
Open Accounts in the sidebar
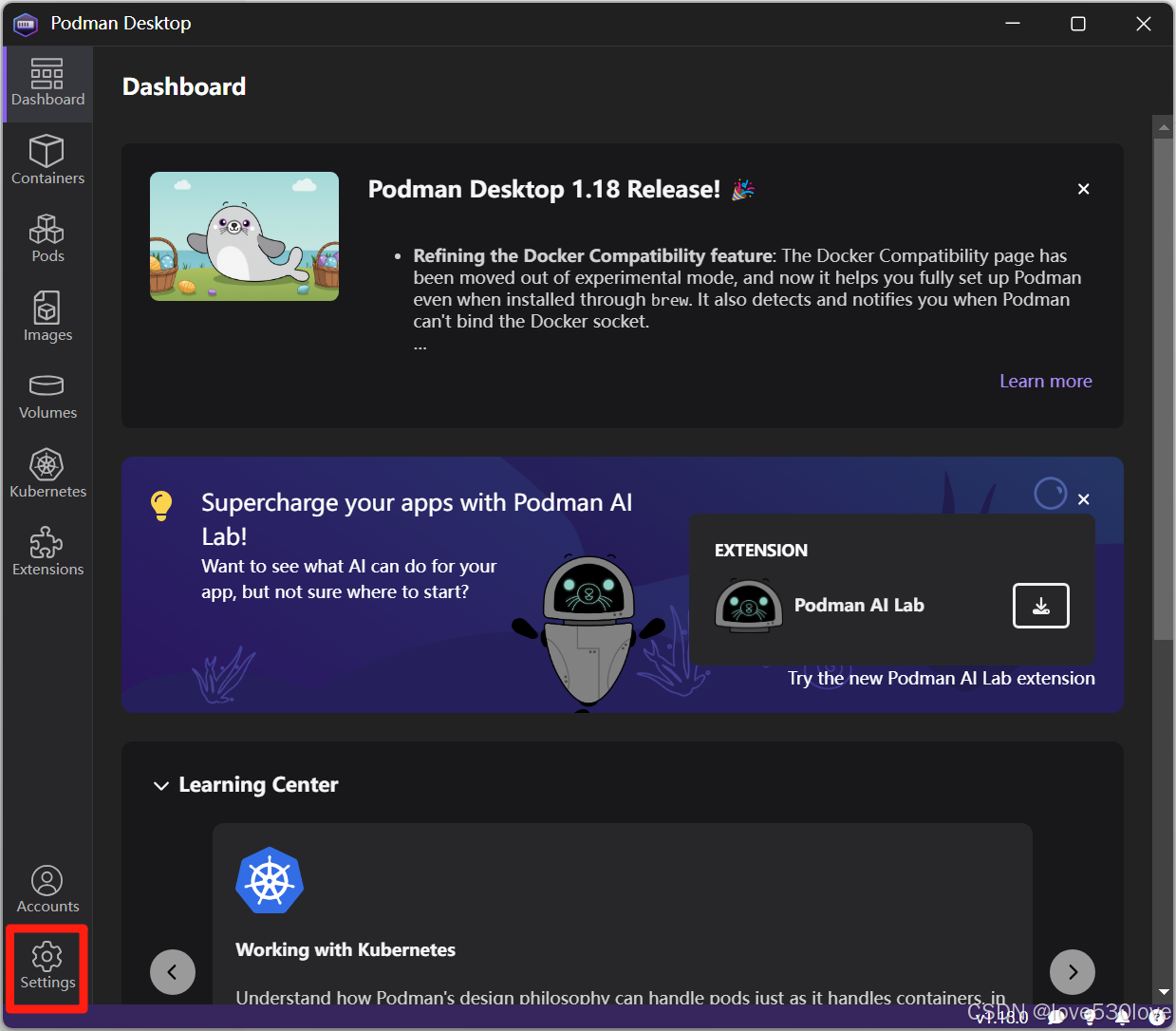(47, 890)
